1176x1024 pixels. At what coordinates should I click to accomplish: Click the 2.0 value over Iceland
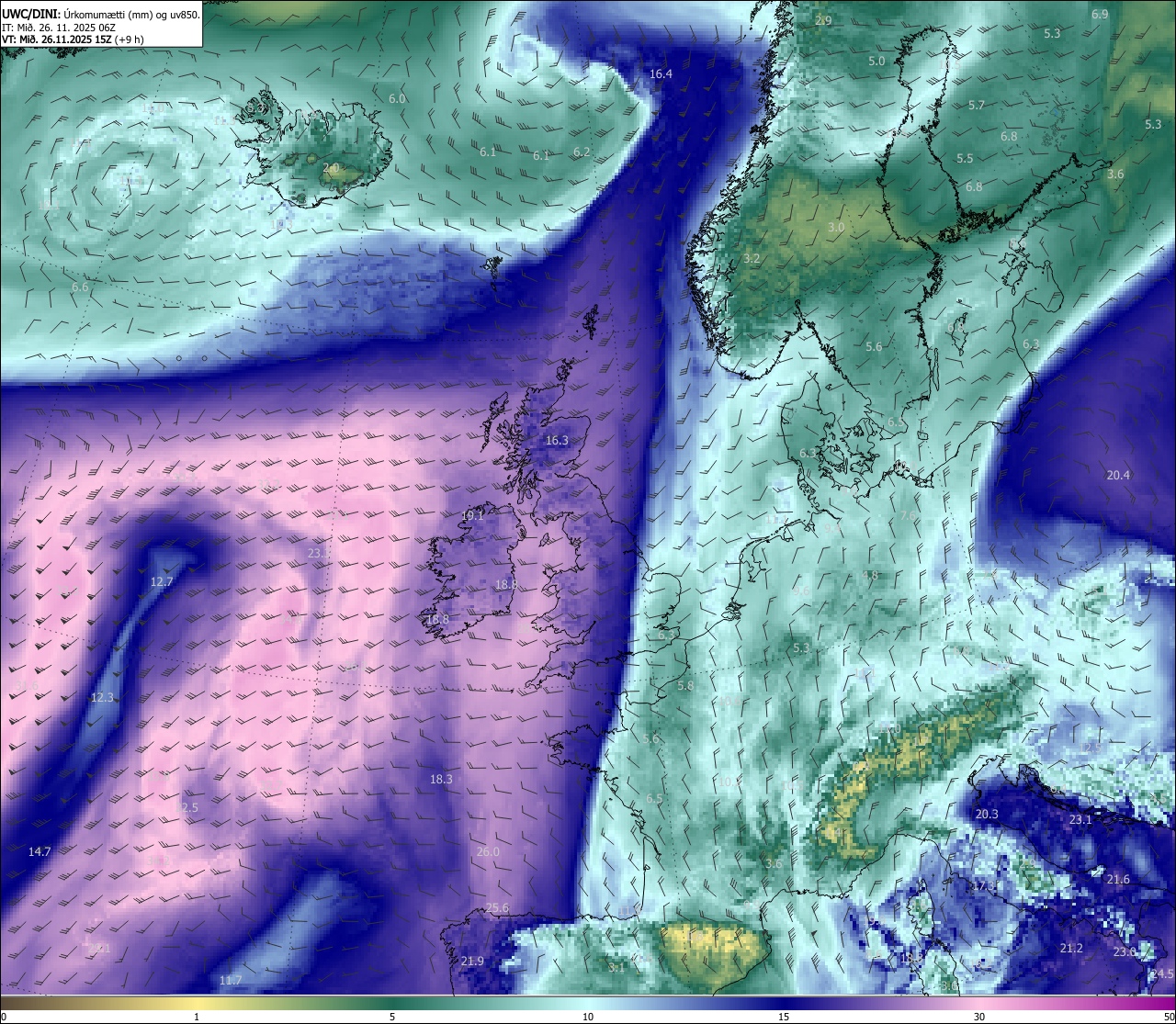coord(331,168)
